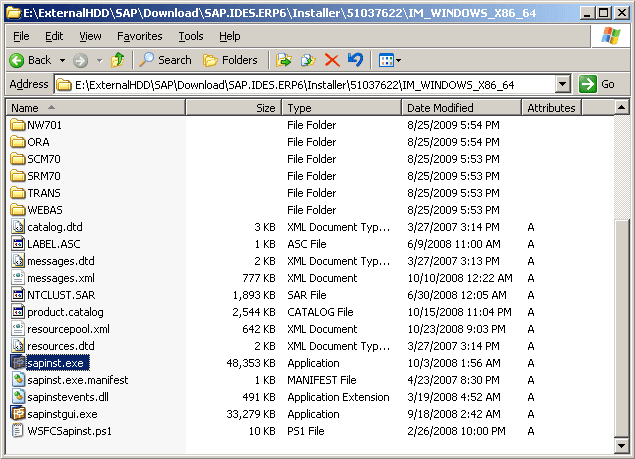The width and height of the screenshot is (635, 459).
Task: Select the file name NTCLUST.SAR
Action: coord(61,295)
